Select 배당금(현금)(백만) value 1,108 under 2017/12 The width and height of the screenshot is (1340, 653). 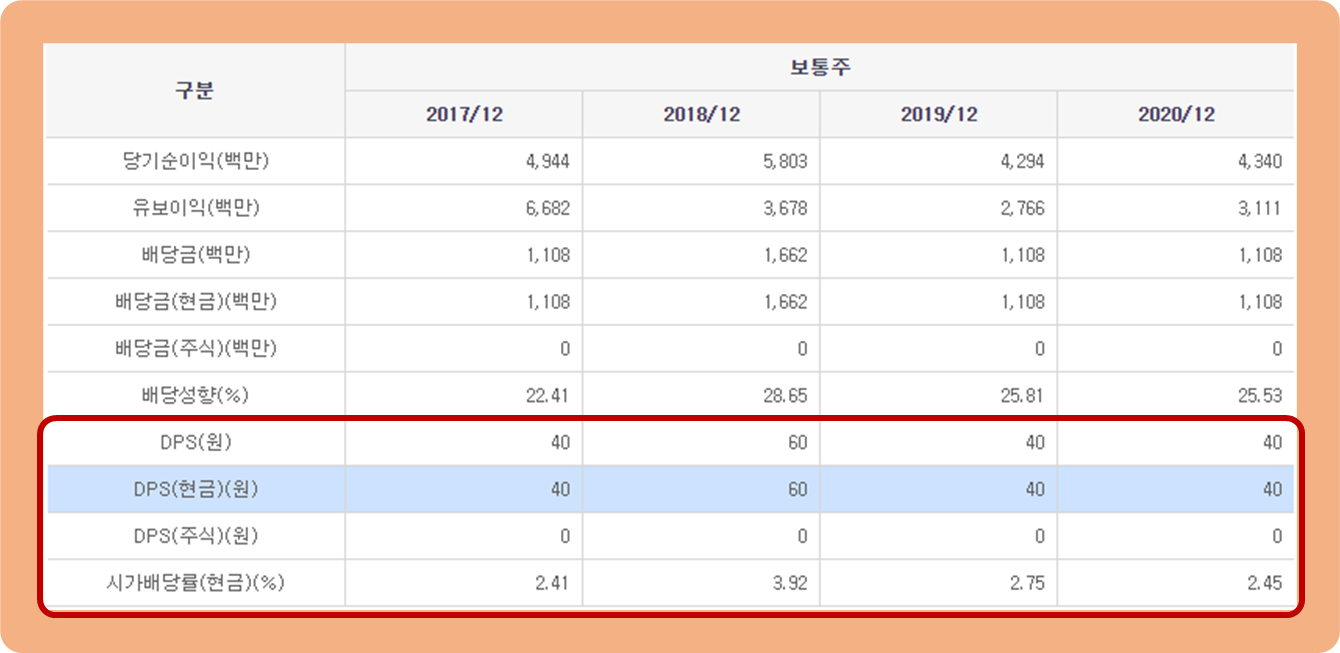point(546,302)
